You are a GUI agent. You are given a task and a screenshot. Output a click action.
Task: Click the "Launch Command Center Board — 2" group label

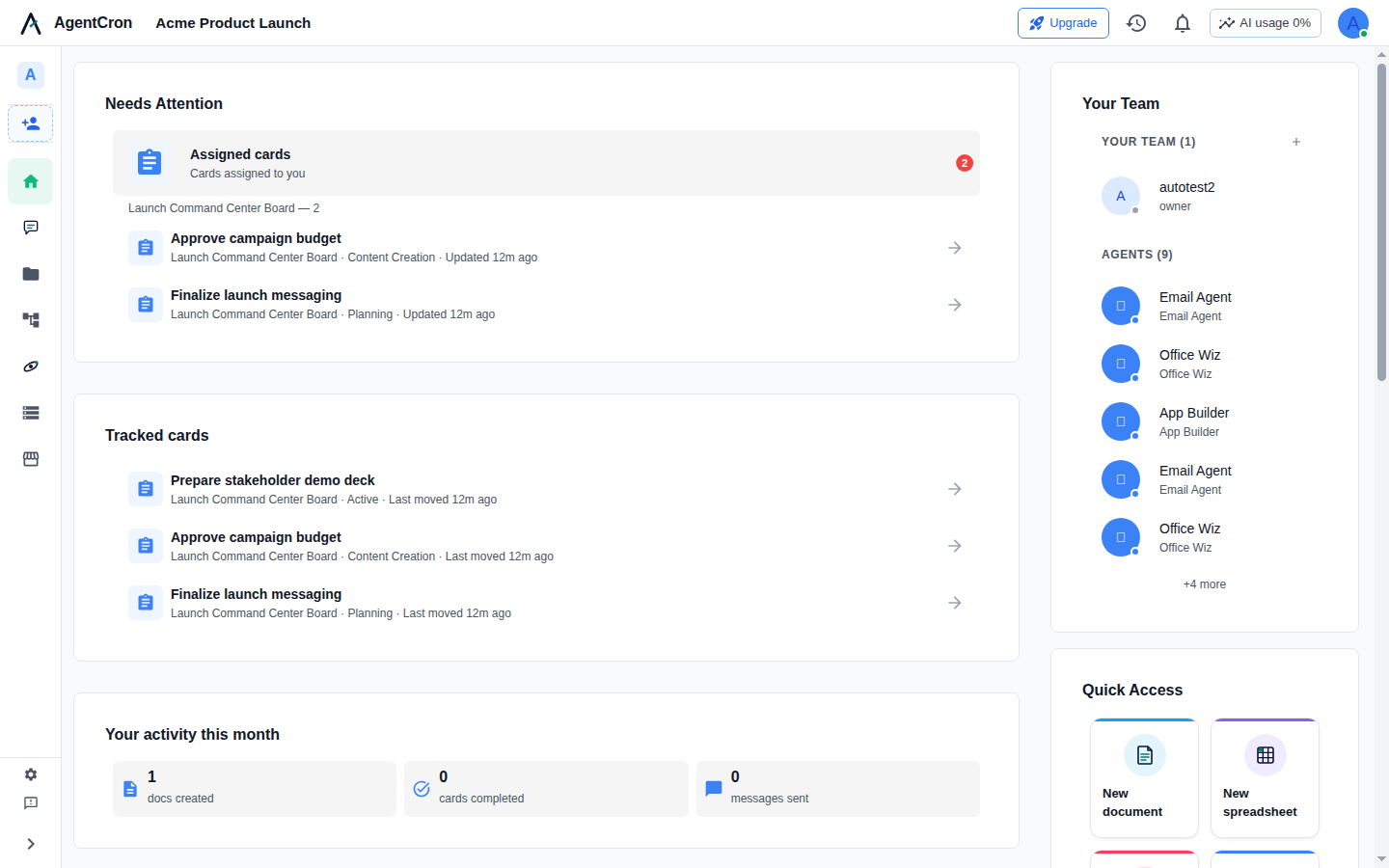(224, 208)
